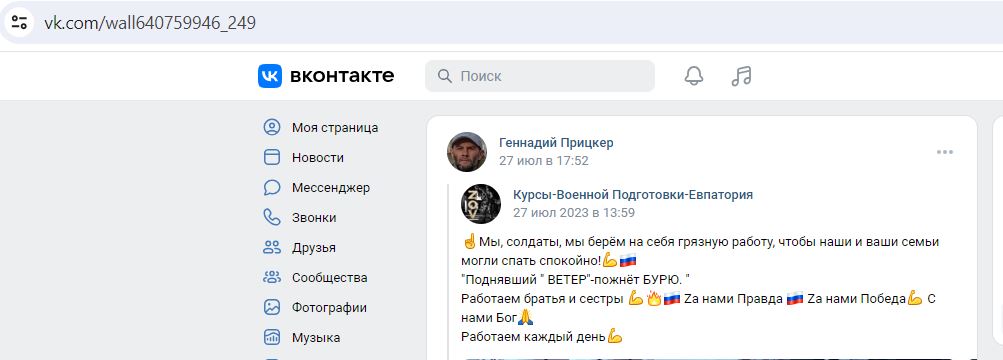The image size is (1003, 360).
Task: Open Геннадий Прицкер profile link
Action: [556, 143]
